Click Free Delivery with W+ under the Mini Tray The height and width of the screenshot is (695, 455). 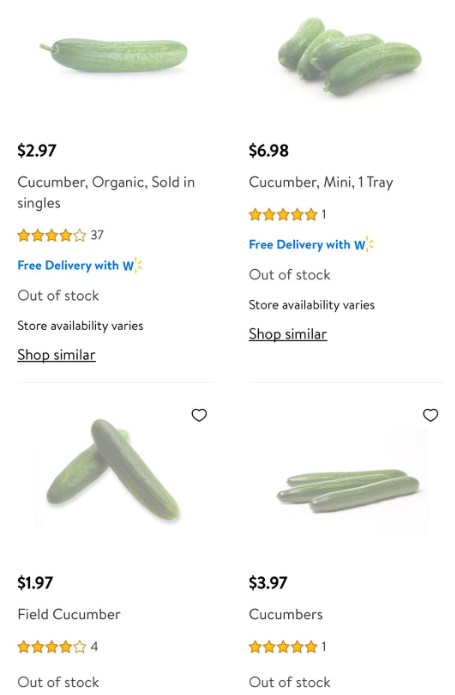click(x=311, y=245)
